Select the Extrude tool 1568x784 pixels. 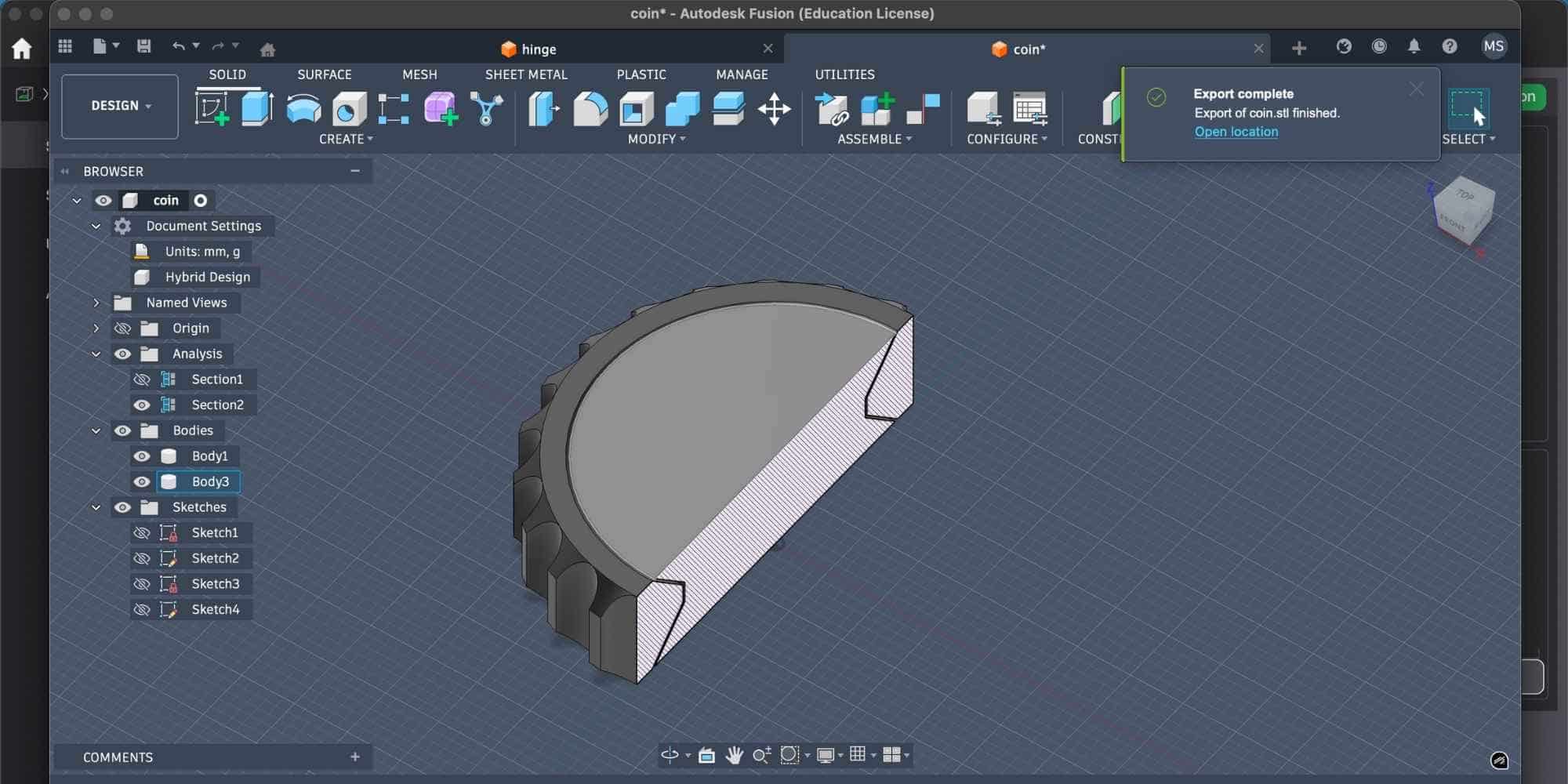257,108
